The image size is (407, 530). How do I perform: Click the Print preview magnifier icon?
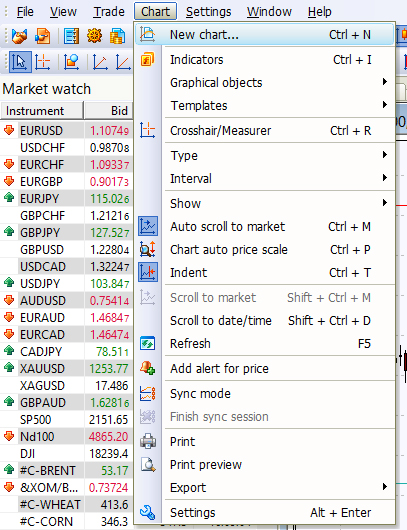[x=148, y=465]
